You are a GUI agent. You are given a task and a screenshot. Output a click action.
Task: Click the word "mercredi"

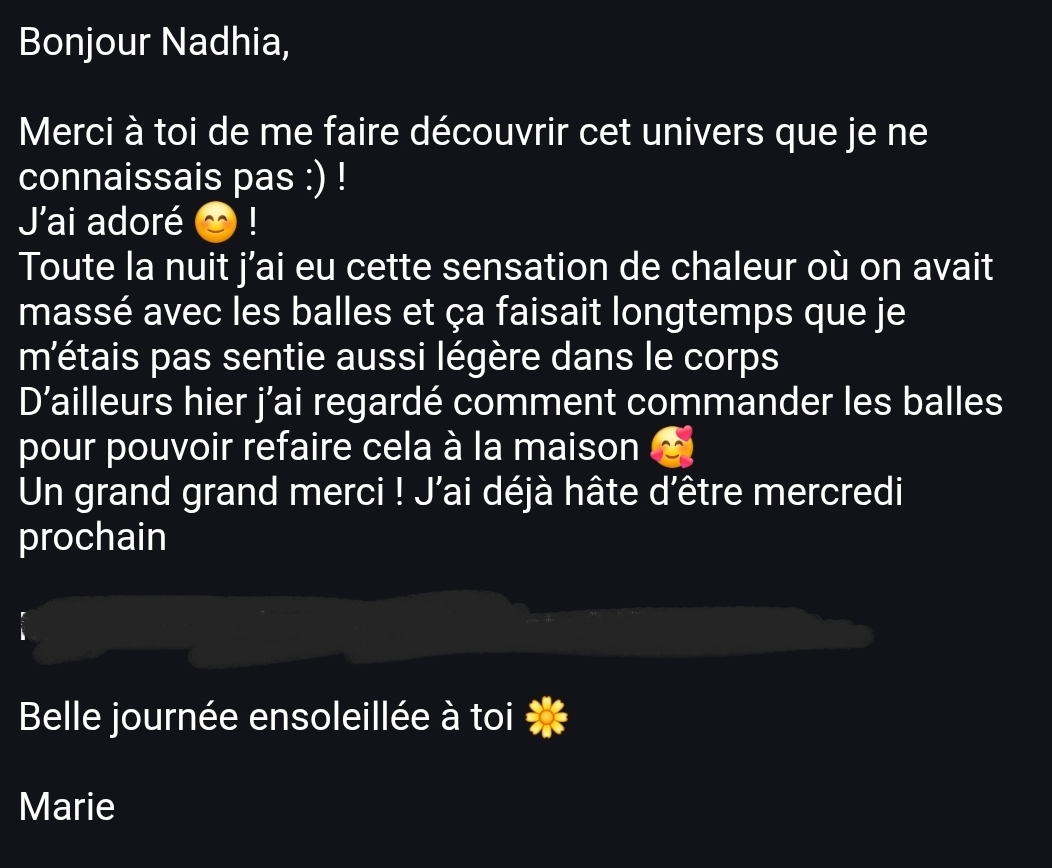click(828, 492)
